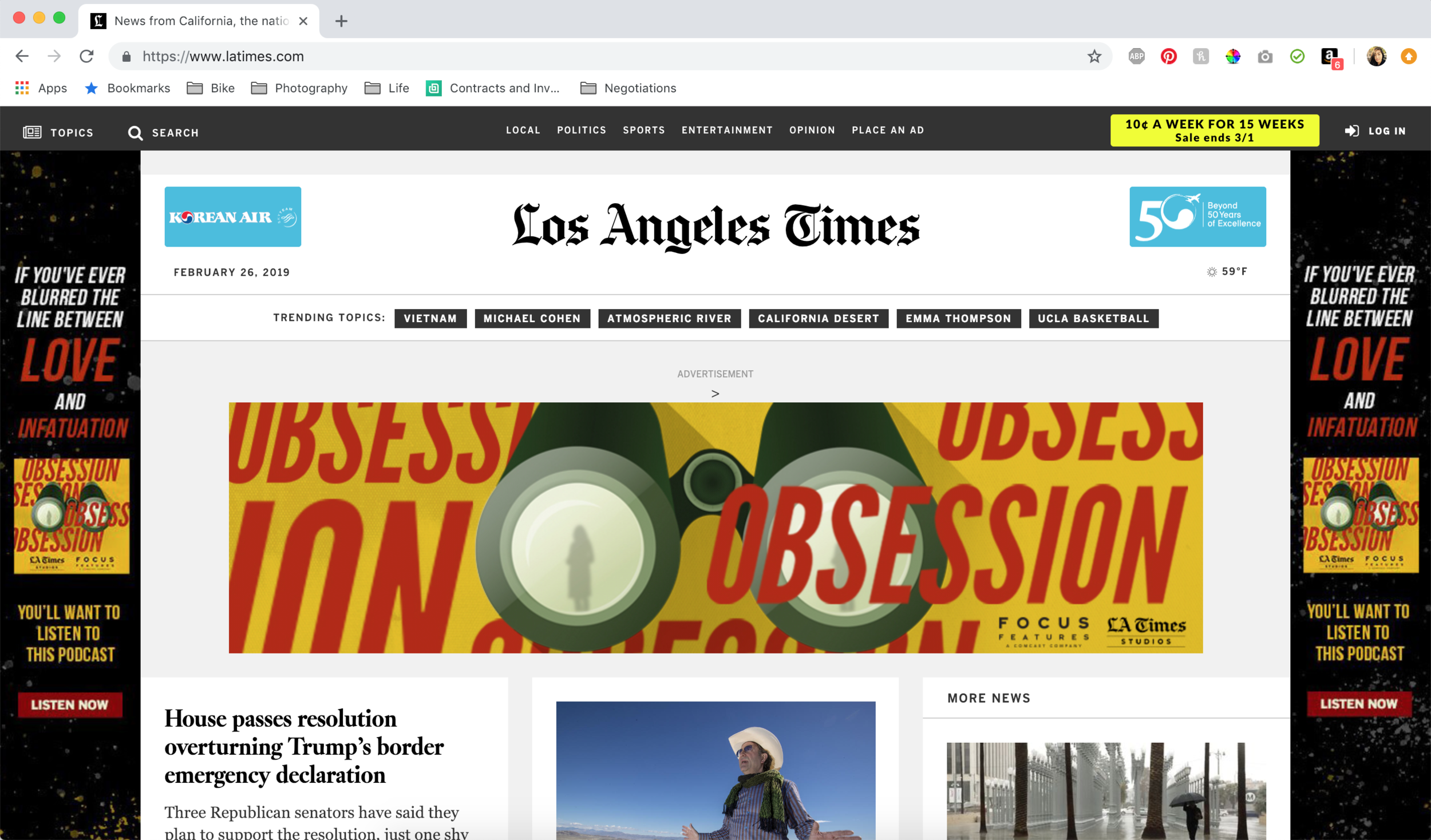The width and height of the screenshot is (1431, 840).
Task: Select the News from California tab
Action: [199, 21]
